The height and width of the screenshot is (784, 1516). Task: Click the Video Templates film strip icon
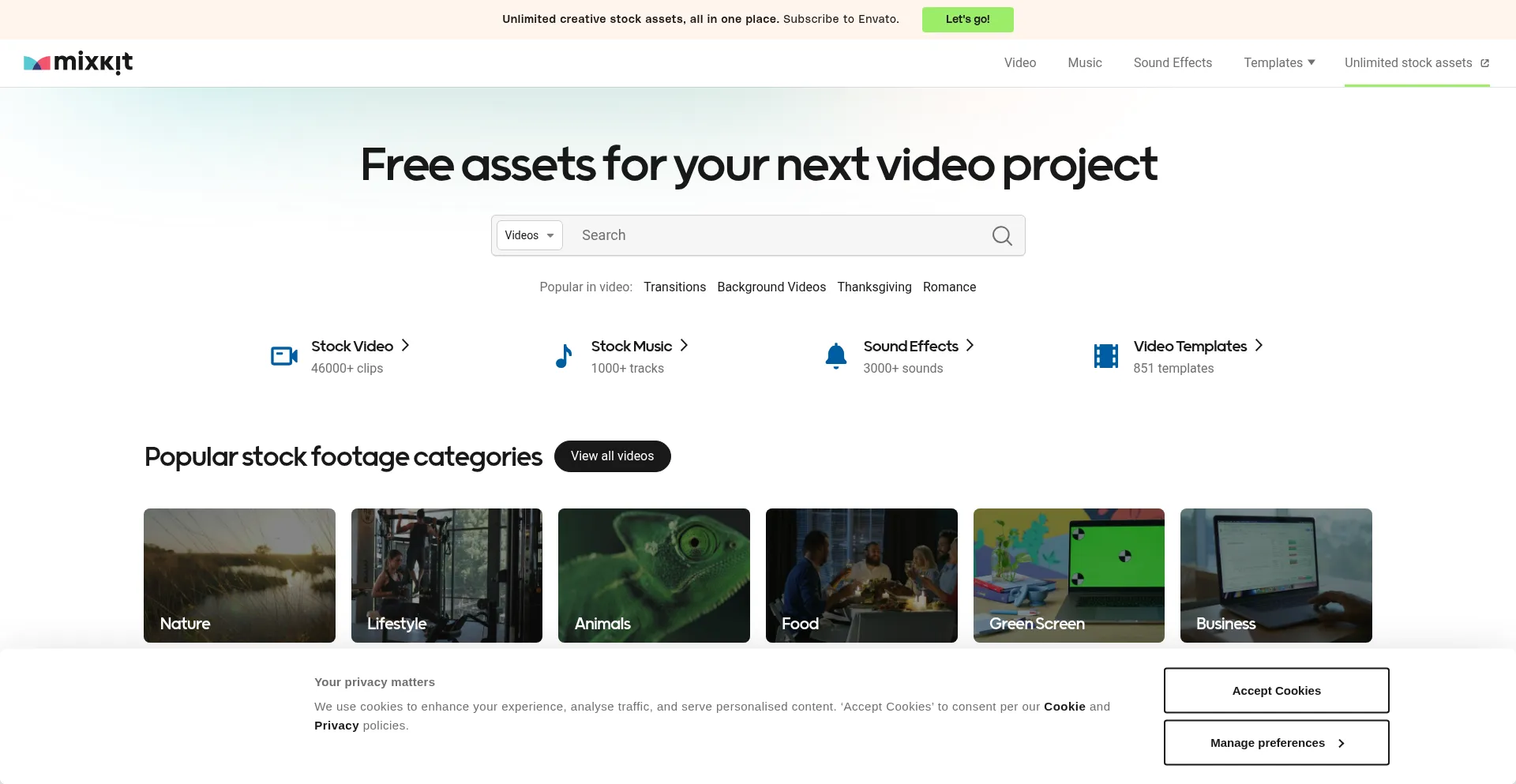pyautogui.click(x=1106, y=356)
